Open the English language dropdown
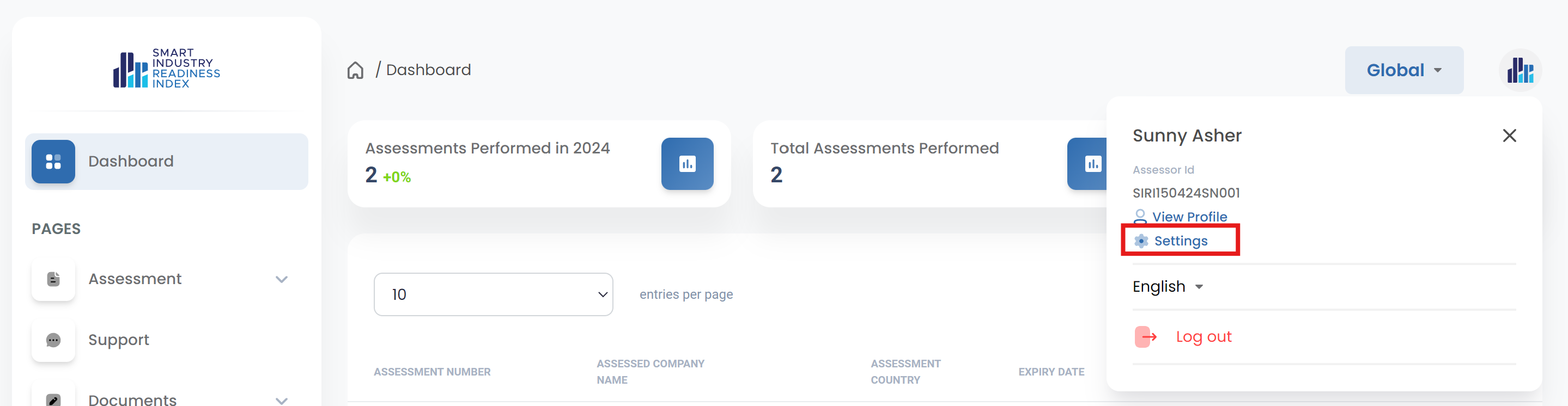 [1167, 286]
